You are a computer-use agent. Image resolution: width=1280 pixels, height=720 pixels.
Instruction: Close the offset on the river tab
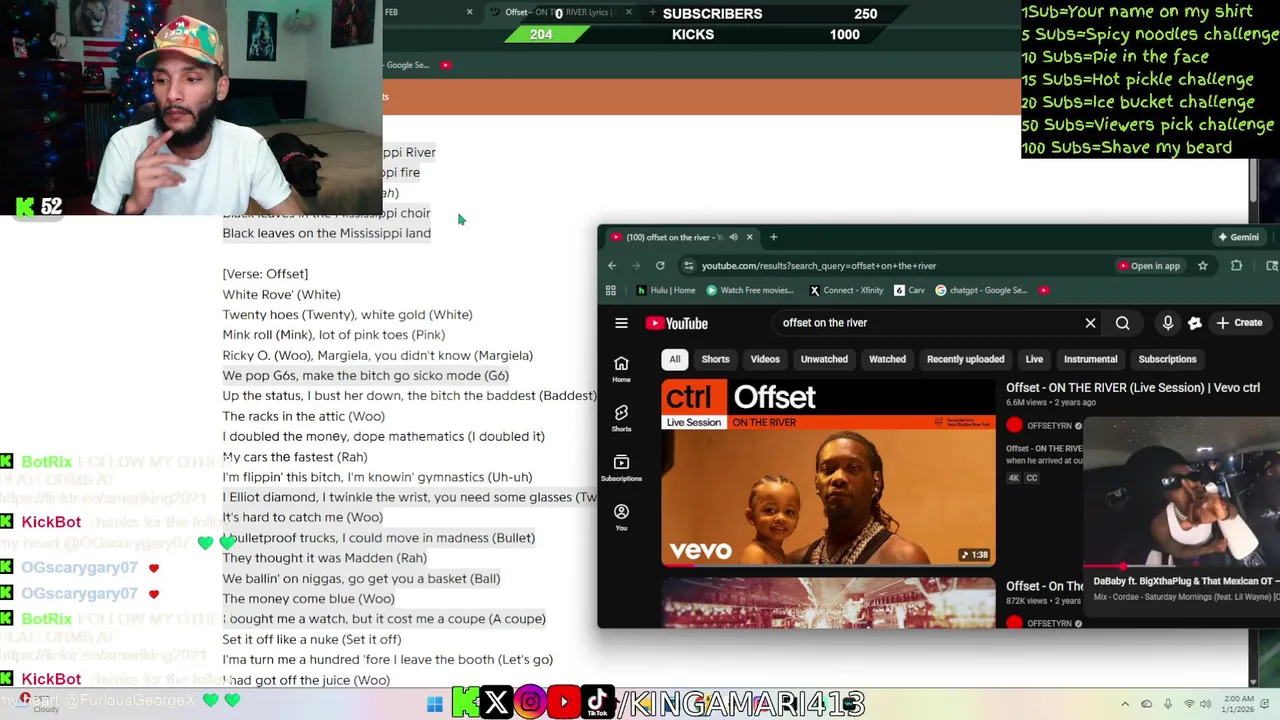[749, 237]
